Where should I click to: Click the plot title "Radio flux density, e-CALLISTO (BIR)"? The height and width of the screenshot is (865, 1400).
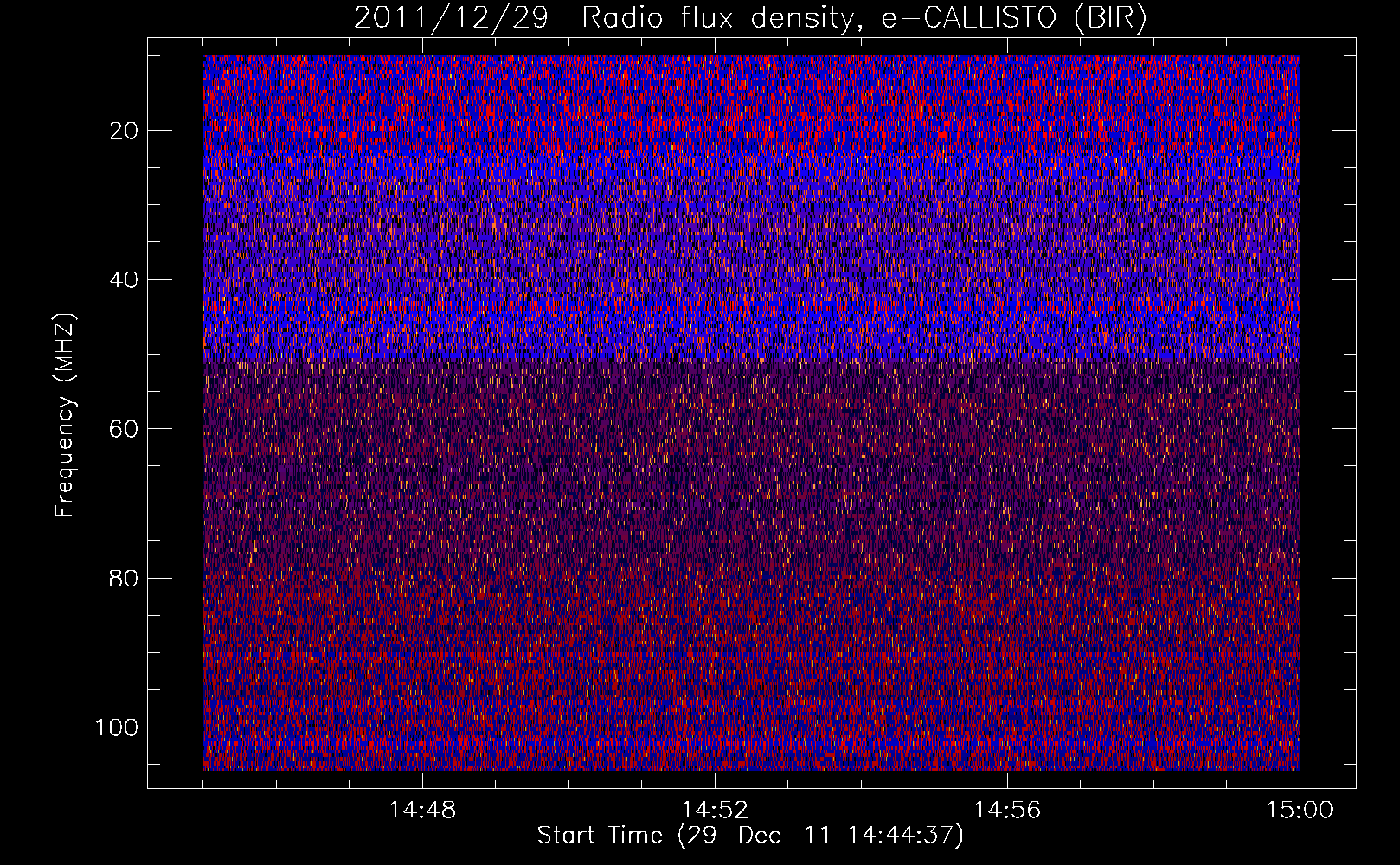864,18
